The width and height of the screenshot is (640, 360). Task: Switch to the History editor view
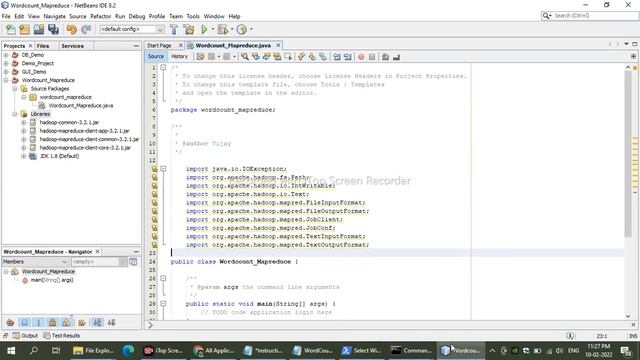pyautogui.click(x=179, y=56)
